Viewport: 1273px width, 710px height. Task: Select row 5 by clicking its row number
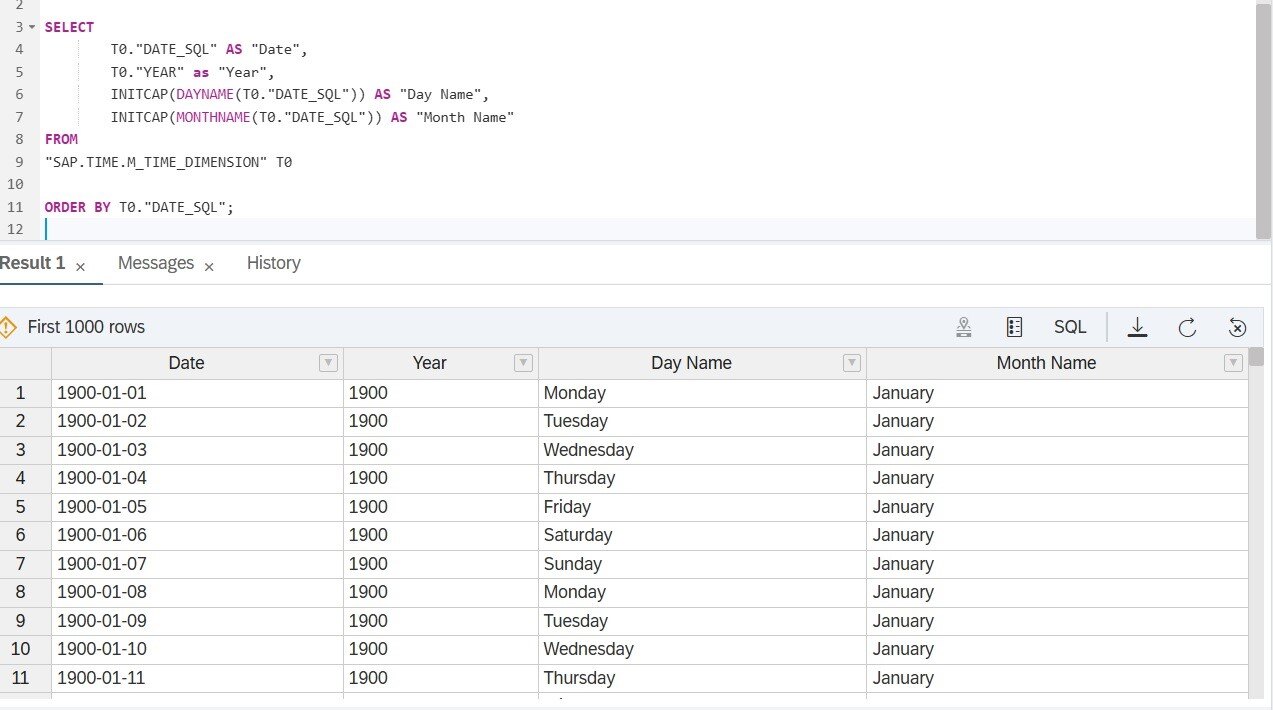[20, 506]
